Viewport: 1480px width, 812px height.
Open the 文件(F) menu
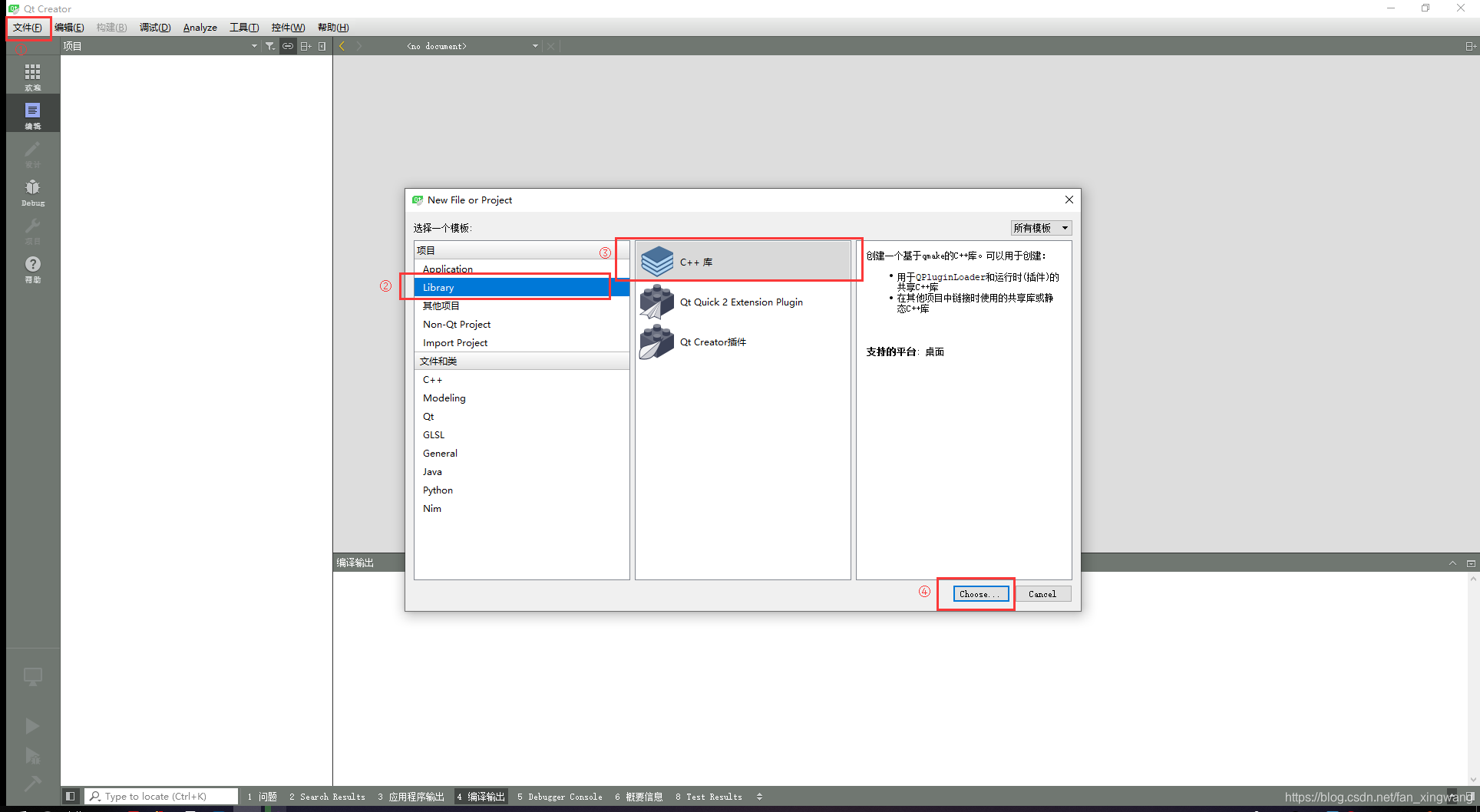click(x=28, y=28)
